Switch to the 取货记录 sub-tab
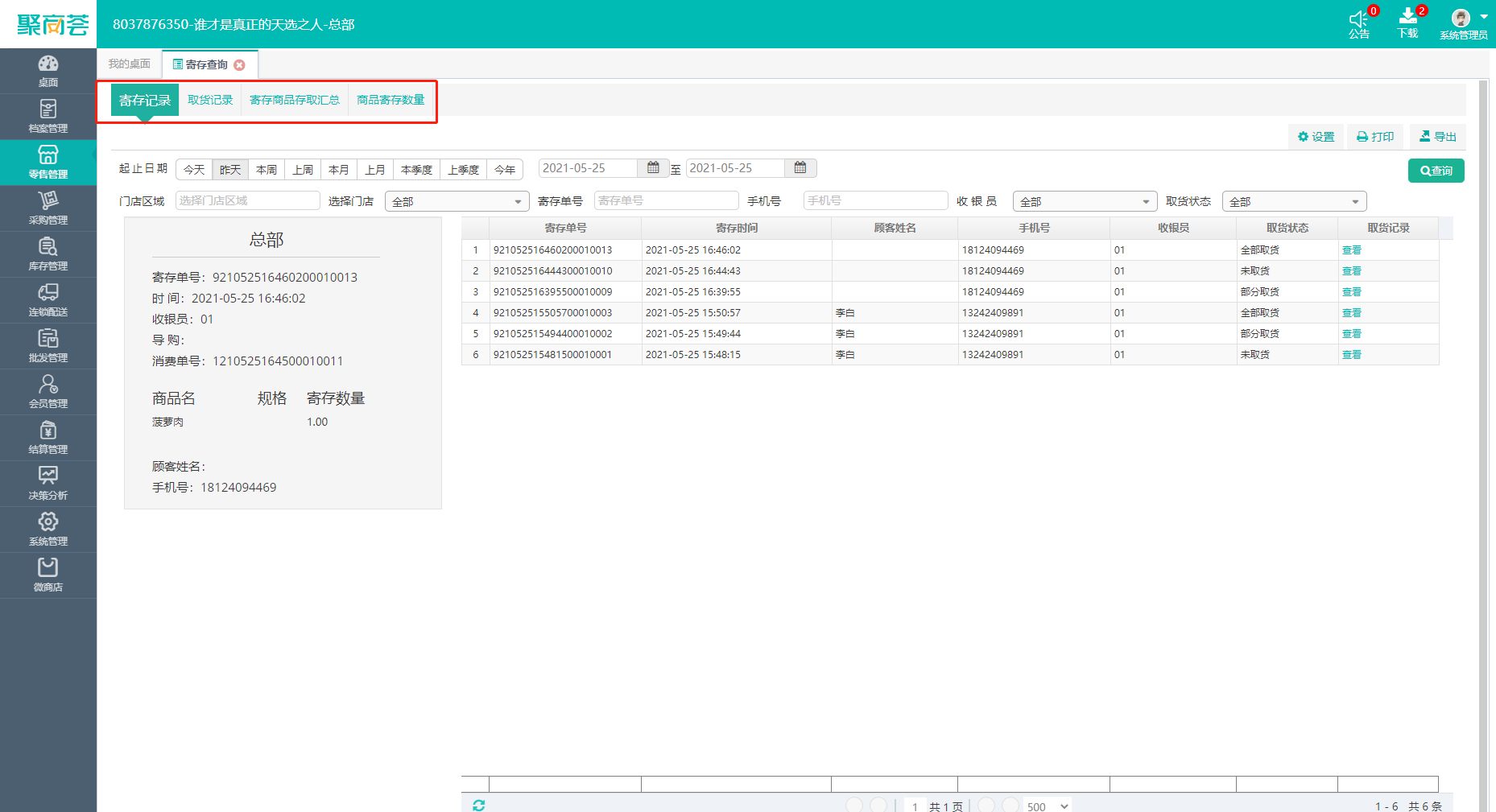 click(x=210, y=100)
